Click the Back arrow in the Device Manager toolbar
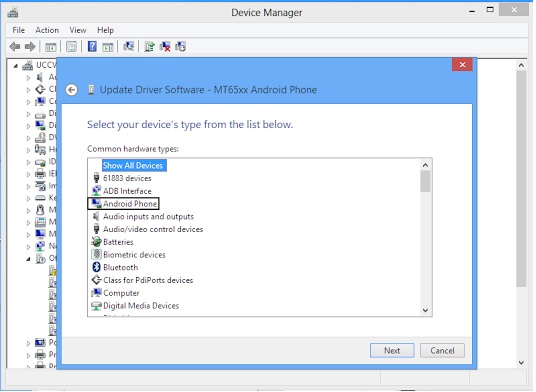Viewport: 536px width, 392px height. point(15,46)
